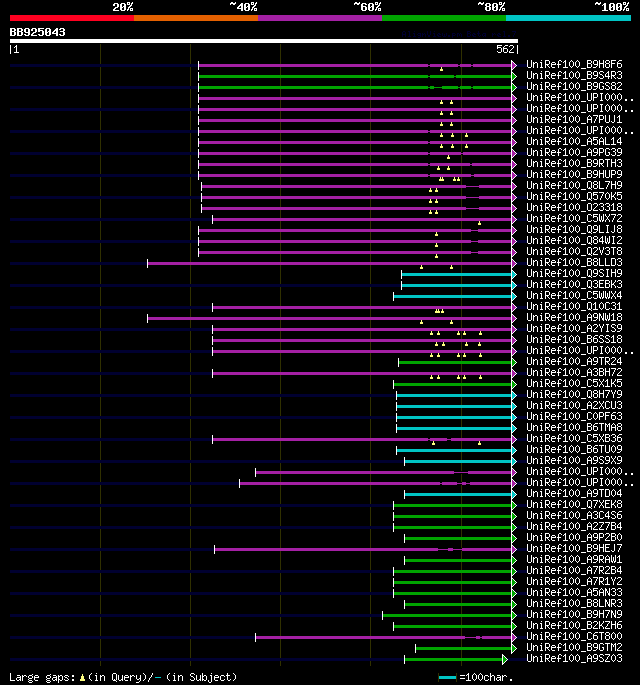Image resolution: width=640 pixels, height=685 pixels.
Task: Select the UniRef100_B9H7N9 label
Action: coord(574,615)
